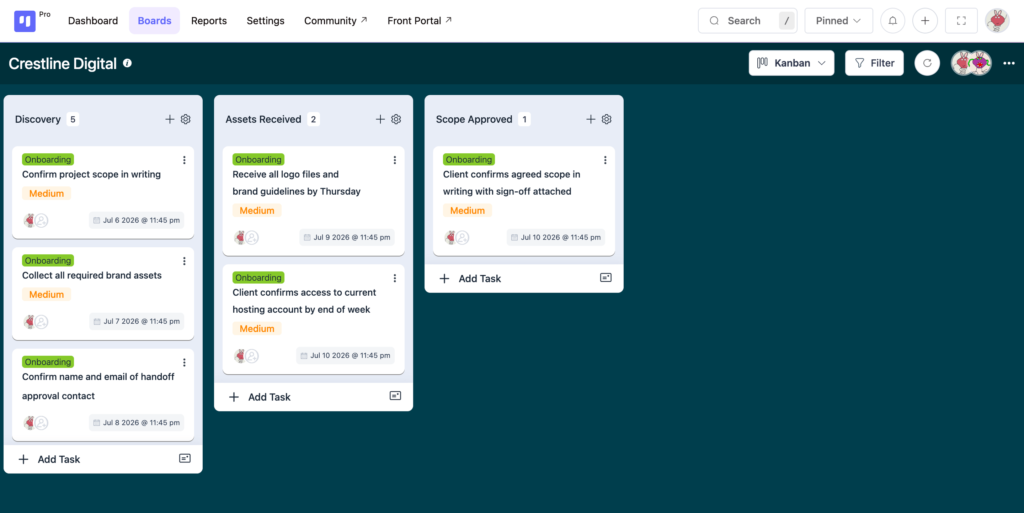Go to Dashboard
Viewport: 1024px width, 513px height.
coord(93,21)
